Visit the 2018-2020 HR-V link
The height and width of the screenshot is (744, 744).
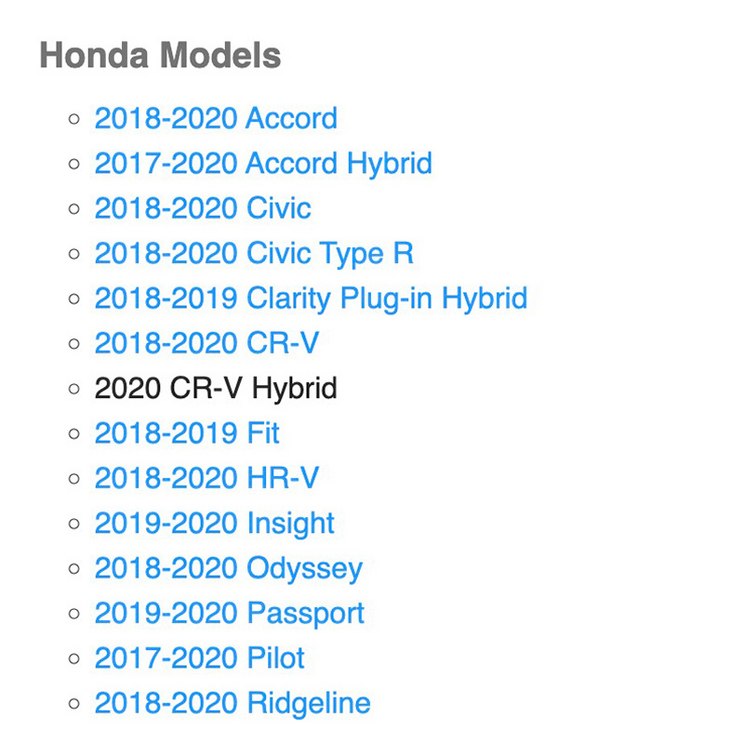point(206,477)
